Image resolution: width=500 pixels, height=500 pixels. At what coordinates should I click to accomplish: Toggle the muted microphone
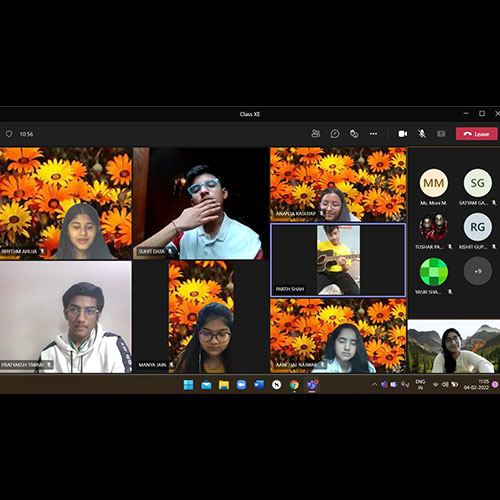pos(422,134)
